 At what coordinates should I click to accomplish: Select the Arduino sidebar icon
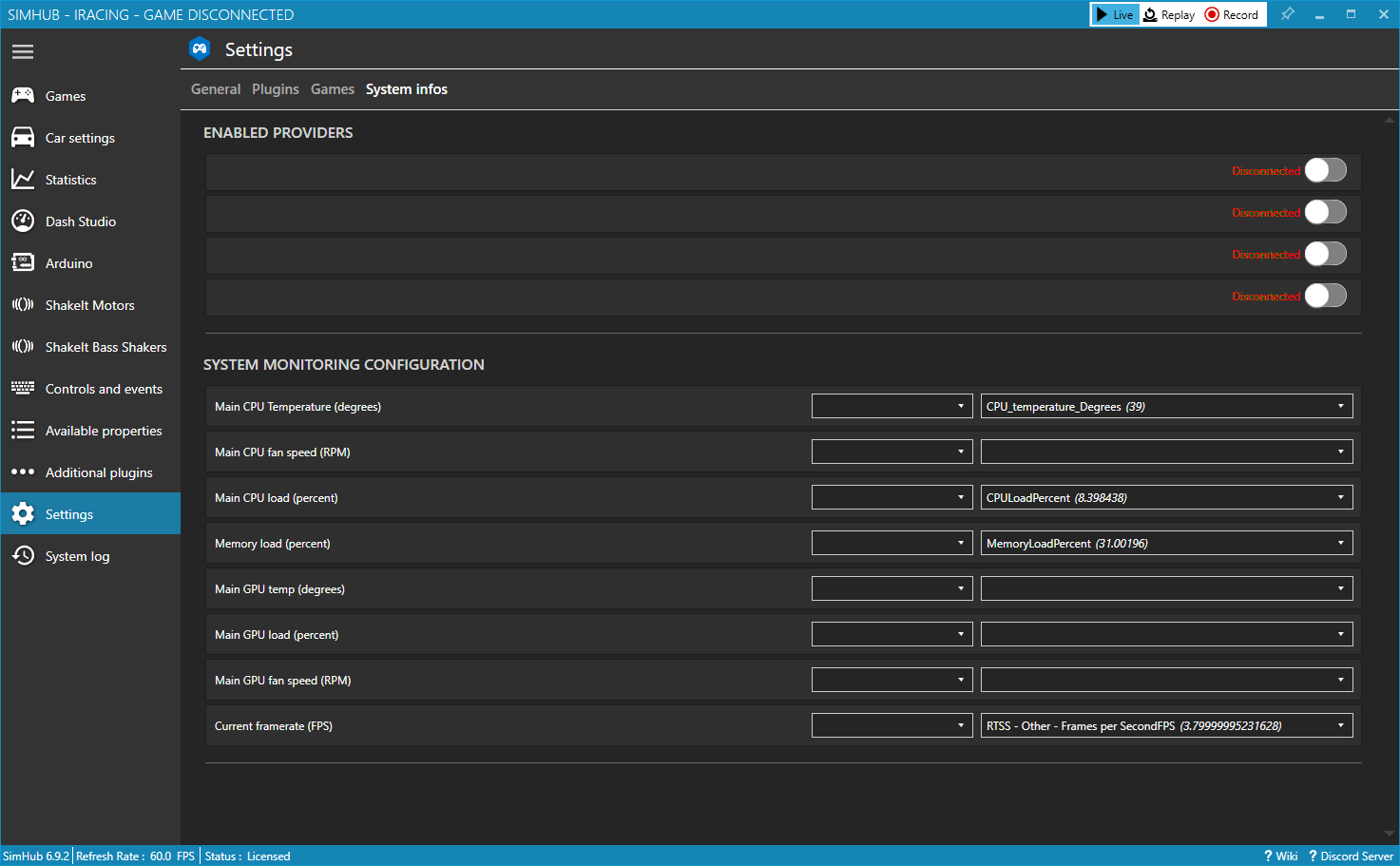click(x=23, y=262)
